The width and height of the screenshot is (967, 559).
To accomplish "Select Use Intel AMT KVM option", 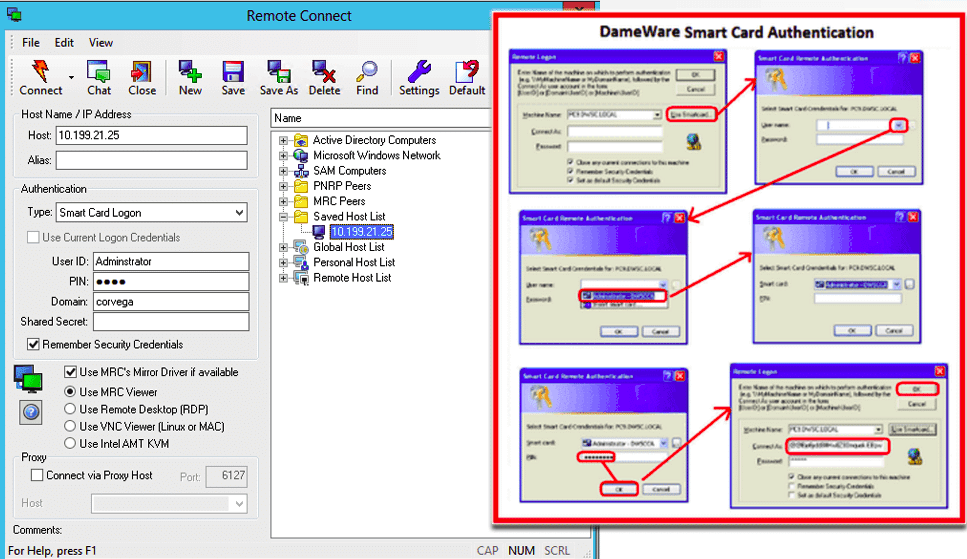I will (x=70, y=444).
